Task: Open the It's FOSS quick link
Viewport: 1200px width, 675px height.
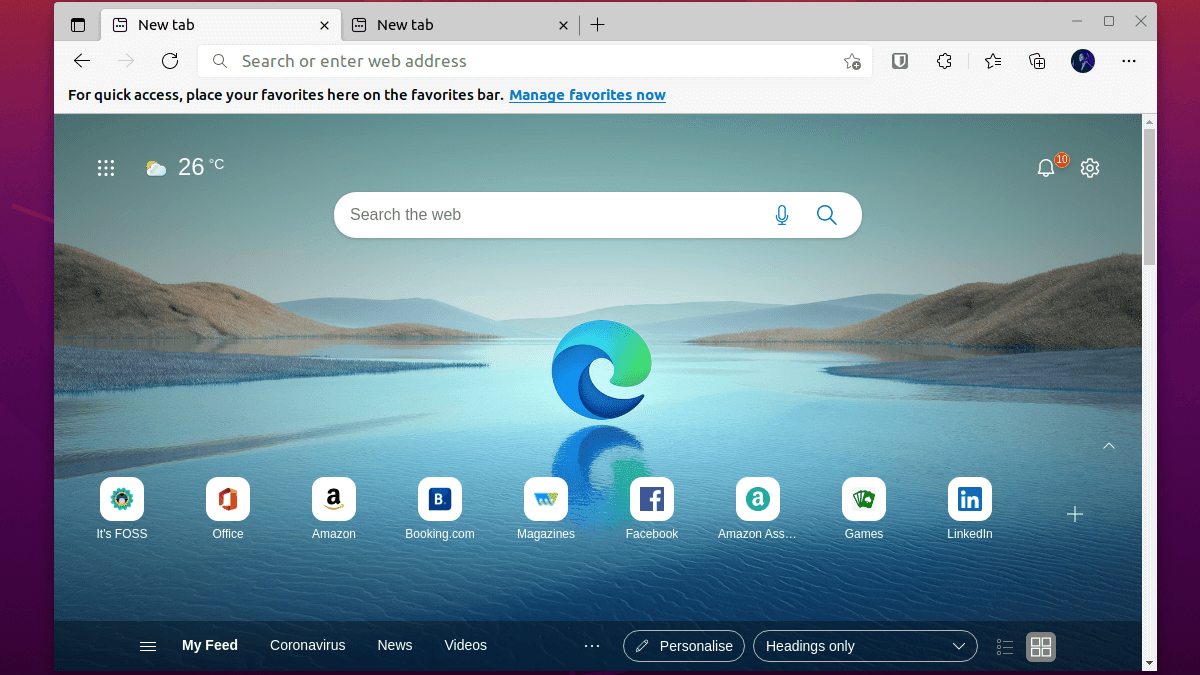Action: pyautogui.click(x=122, y=509)
